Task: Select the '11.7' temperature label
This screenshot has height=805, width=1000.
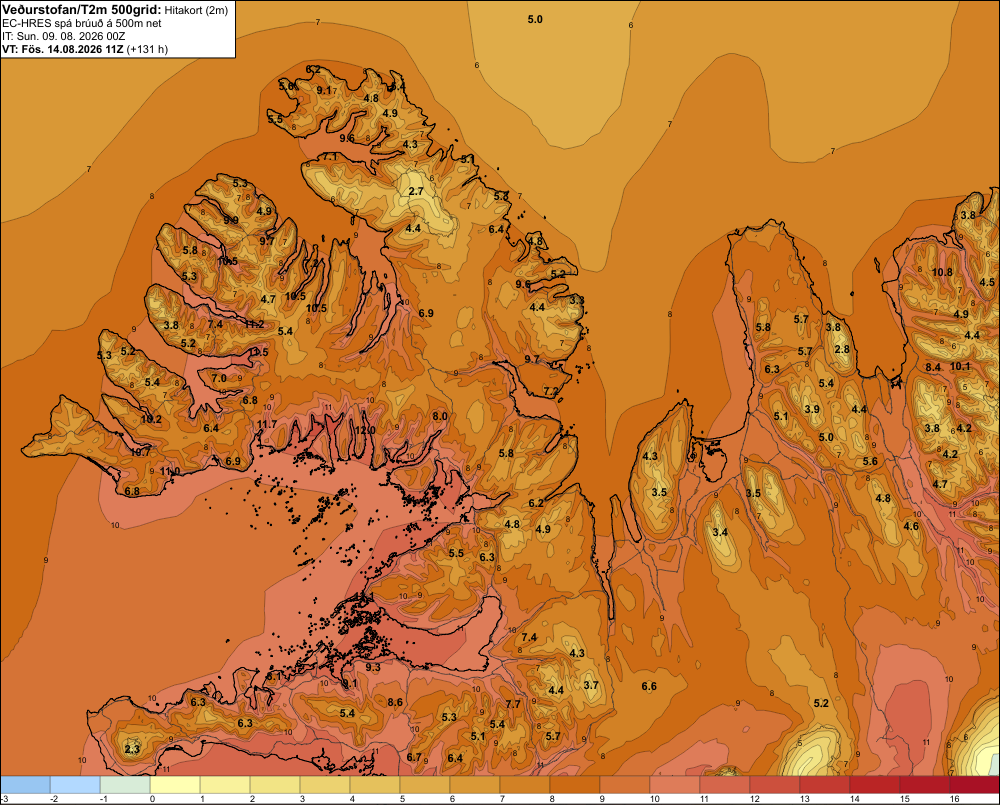Action: pyautogui.click(x=267, y=424)
